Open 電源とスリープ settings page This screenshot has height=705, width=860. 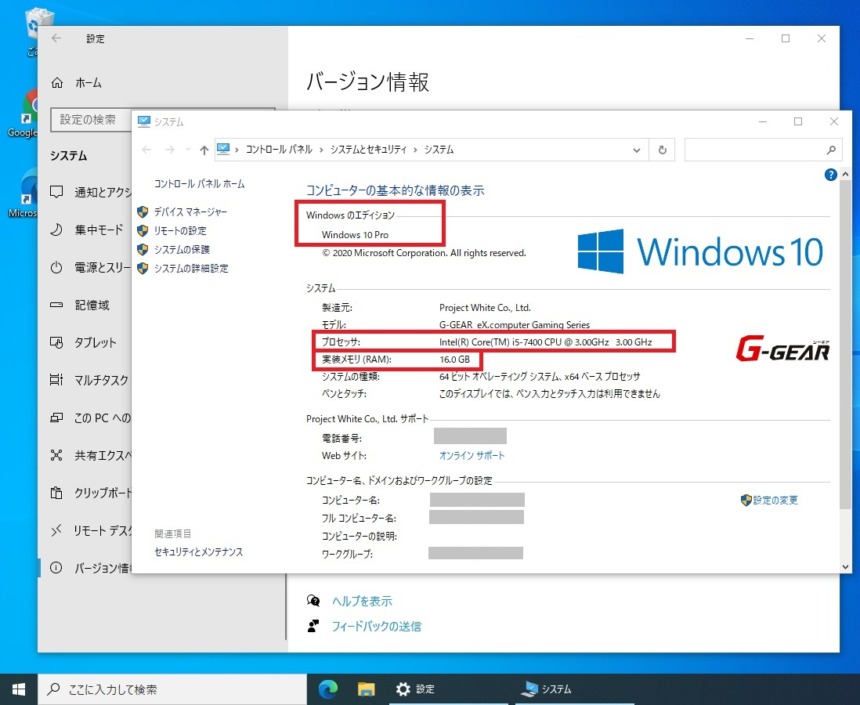pos(90,267)
